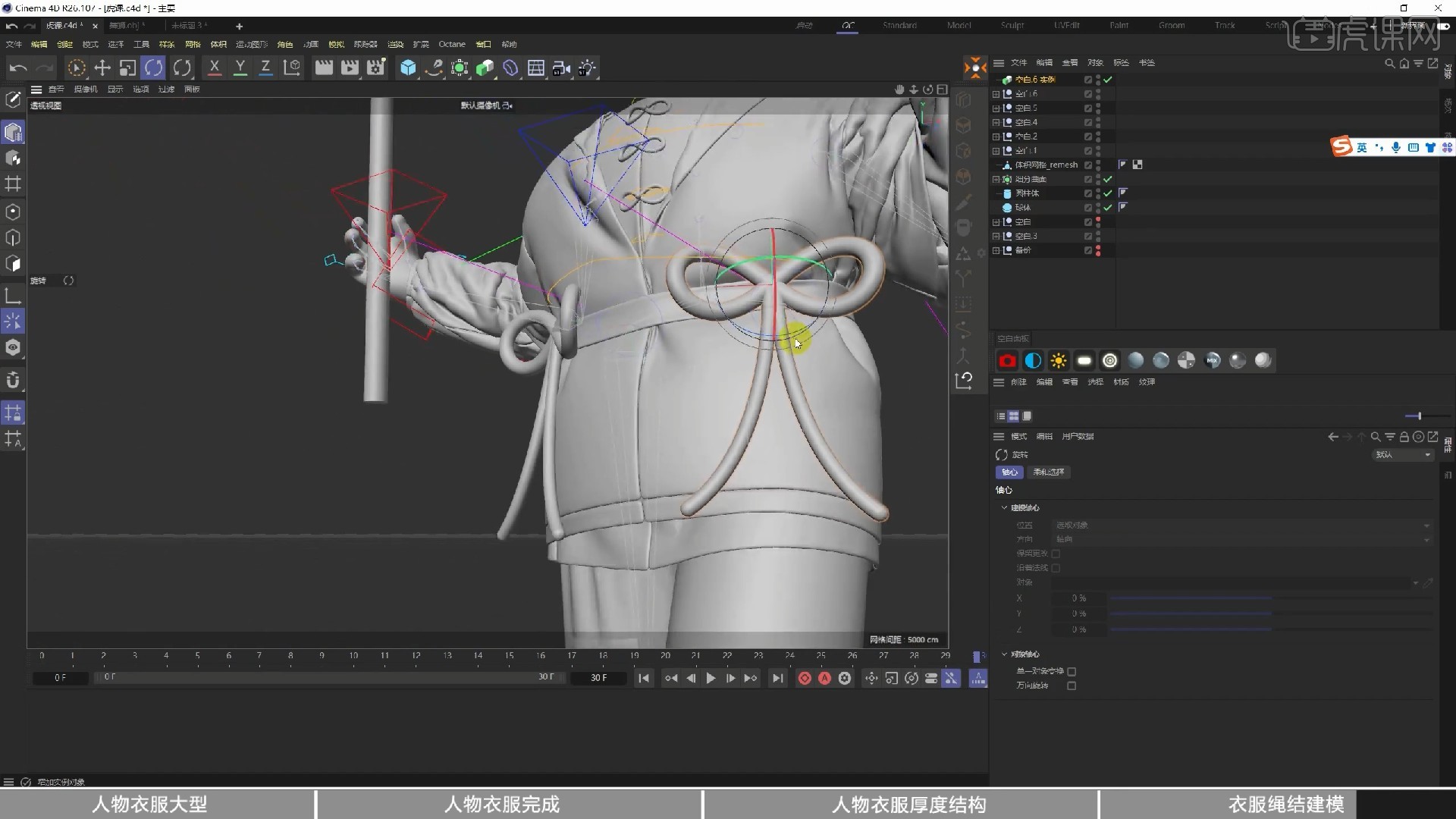1456x819 pixels.
Task: Go to end of animation button
Action: [777, 679]
